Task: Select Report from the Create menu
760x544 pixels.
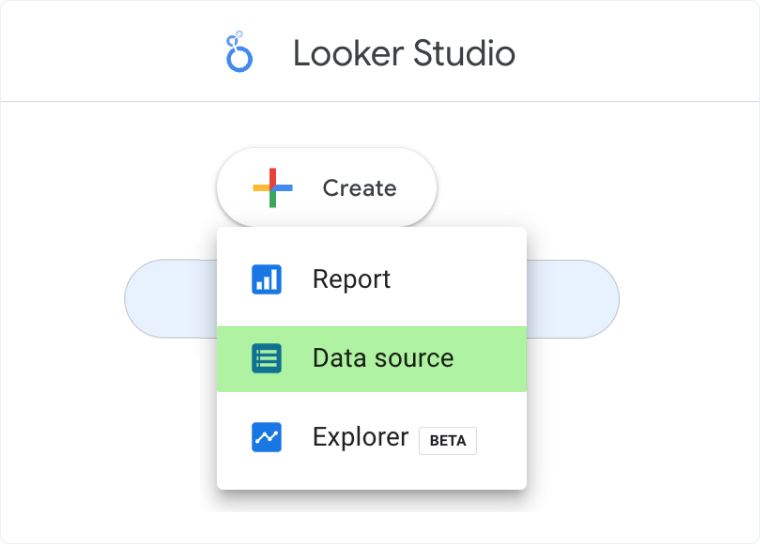Action: click(372, 279)
